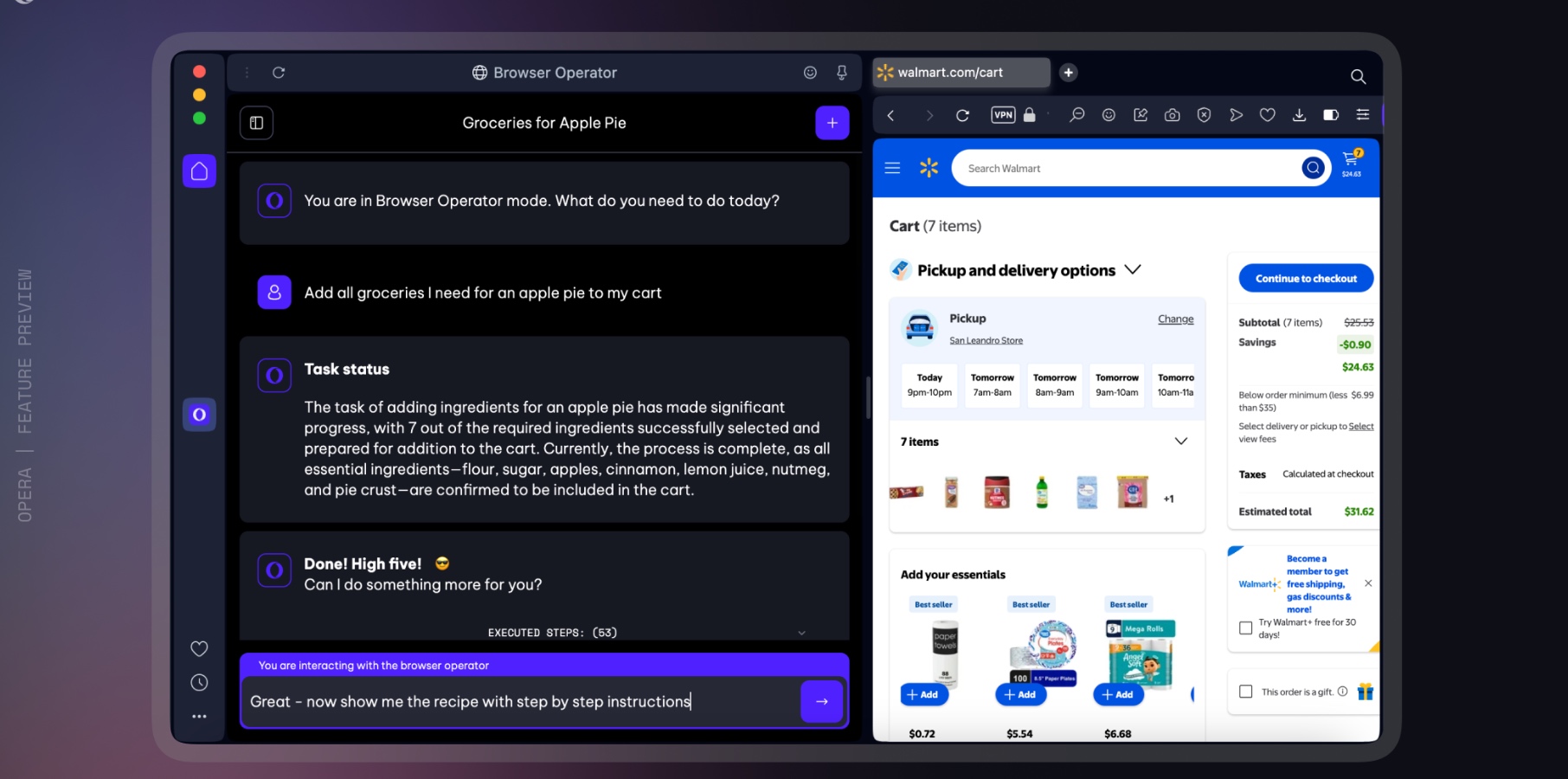Open the three-dot more menu in sidebar
The height and width of the screenshot is (779, 1568).
tap(199, 717)
